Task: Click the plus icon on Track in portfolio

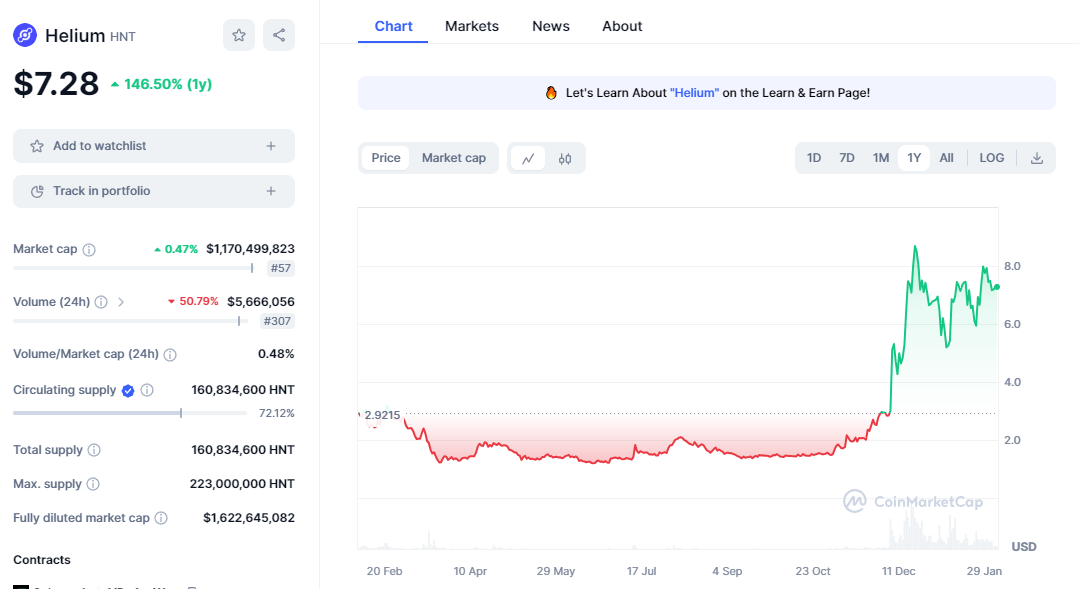Action: pyautogui.click(x=271, y=191)
